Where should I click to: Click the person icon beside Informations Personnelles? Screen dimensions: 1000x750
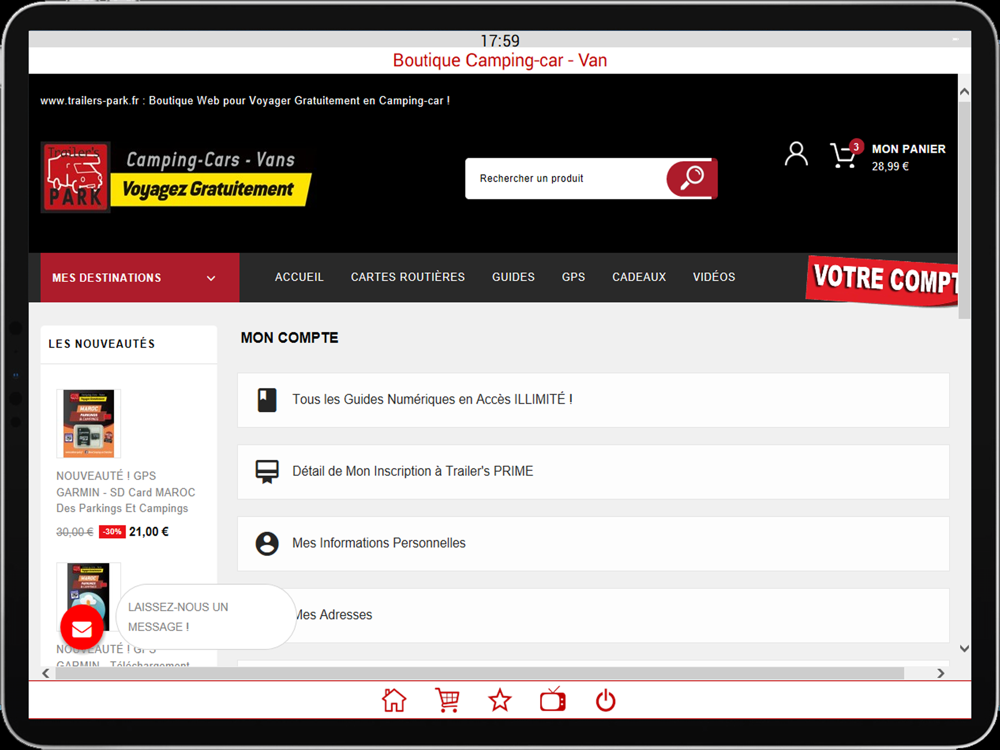(267, 544)
